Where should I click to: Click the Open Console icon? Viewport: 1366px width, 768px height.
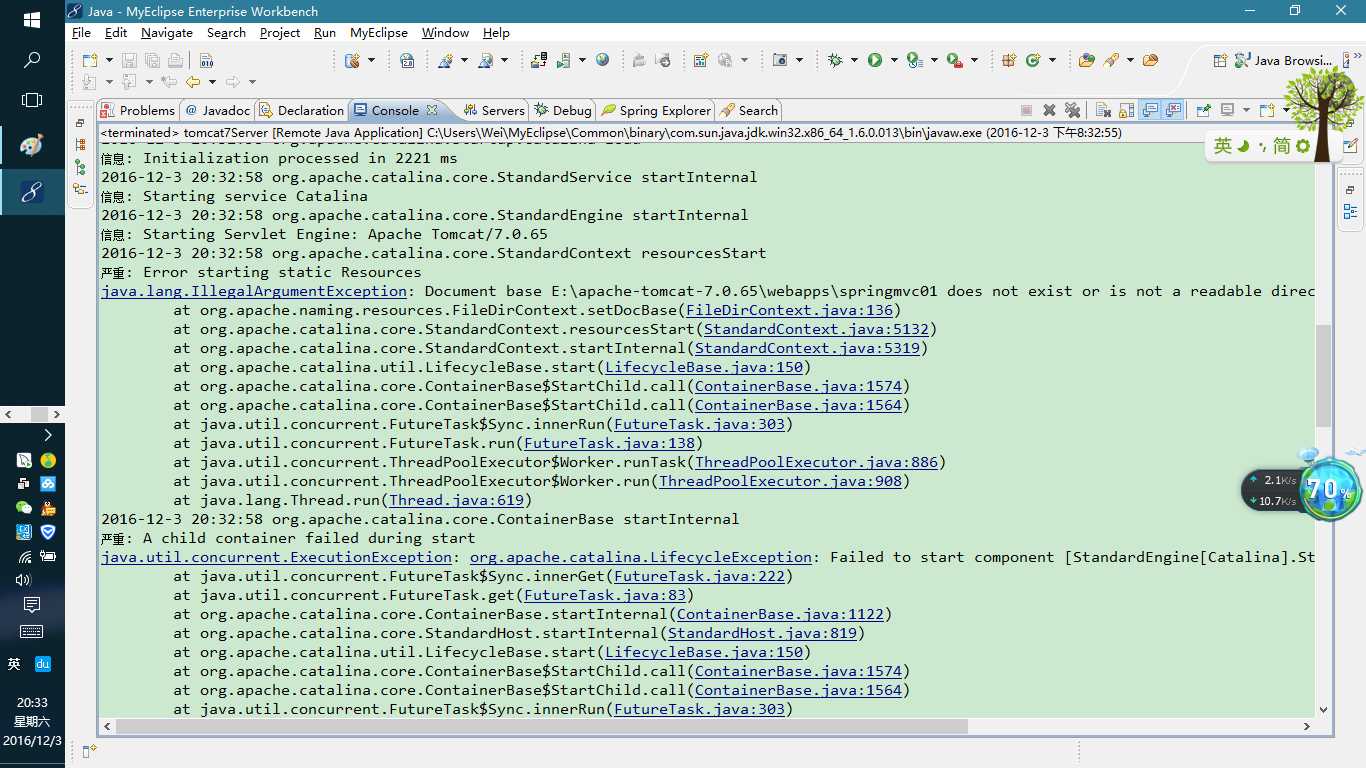[1267, 110]
